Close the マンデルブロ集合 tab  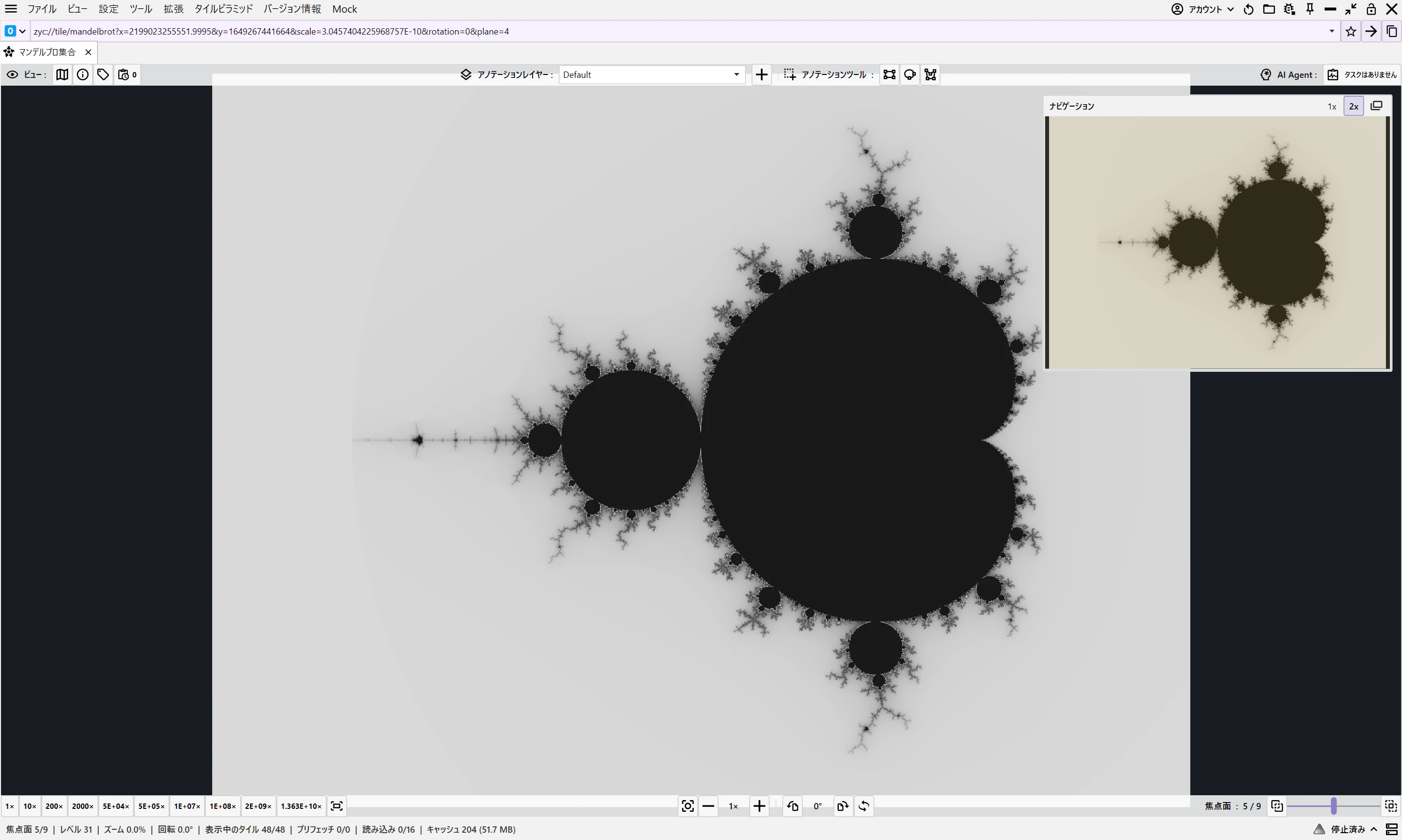[x=88, y=52]
